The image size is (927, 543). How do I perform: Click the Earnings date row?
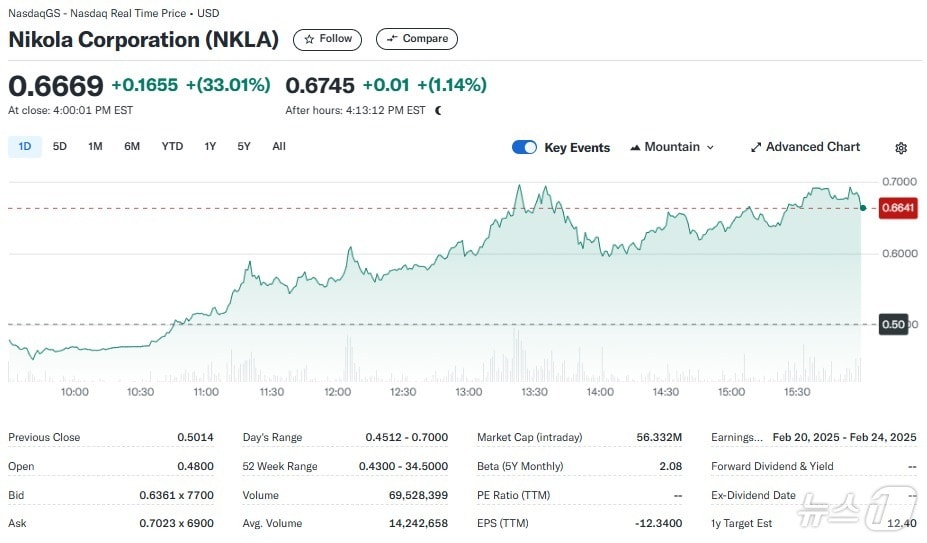click(x=813, y=437)
